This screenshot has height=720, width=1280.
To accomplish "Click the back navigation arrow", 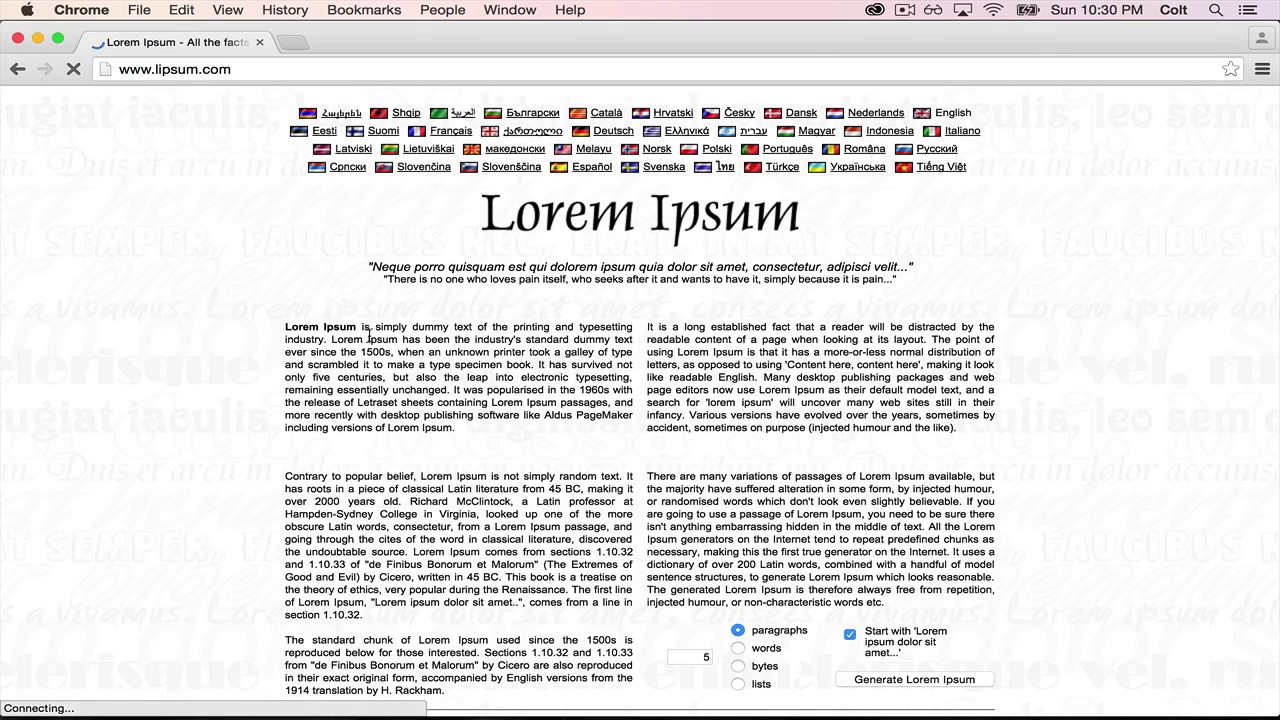I will 18,69.
